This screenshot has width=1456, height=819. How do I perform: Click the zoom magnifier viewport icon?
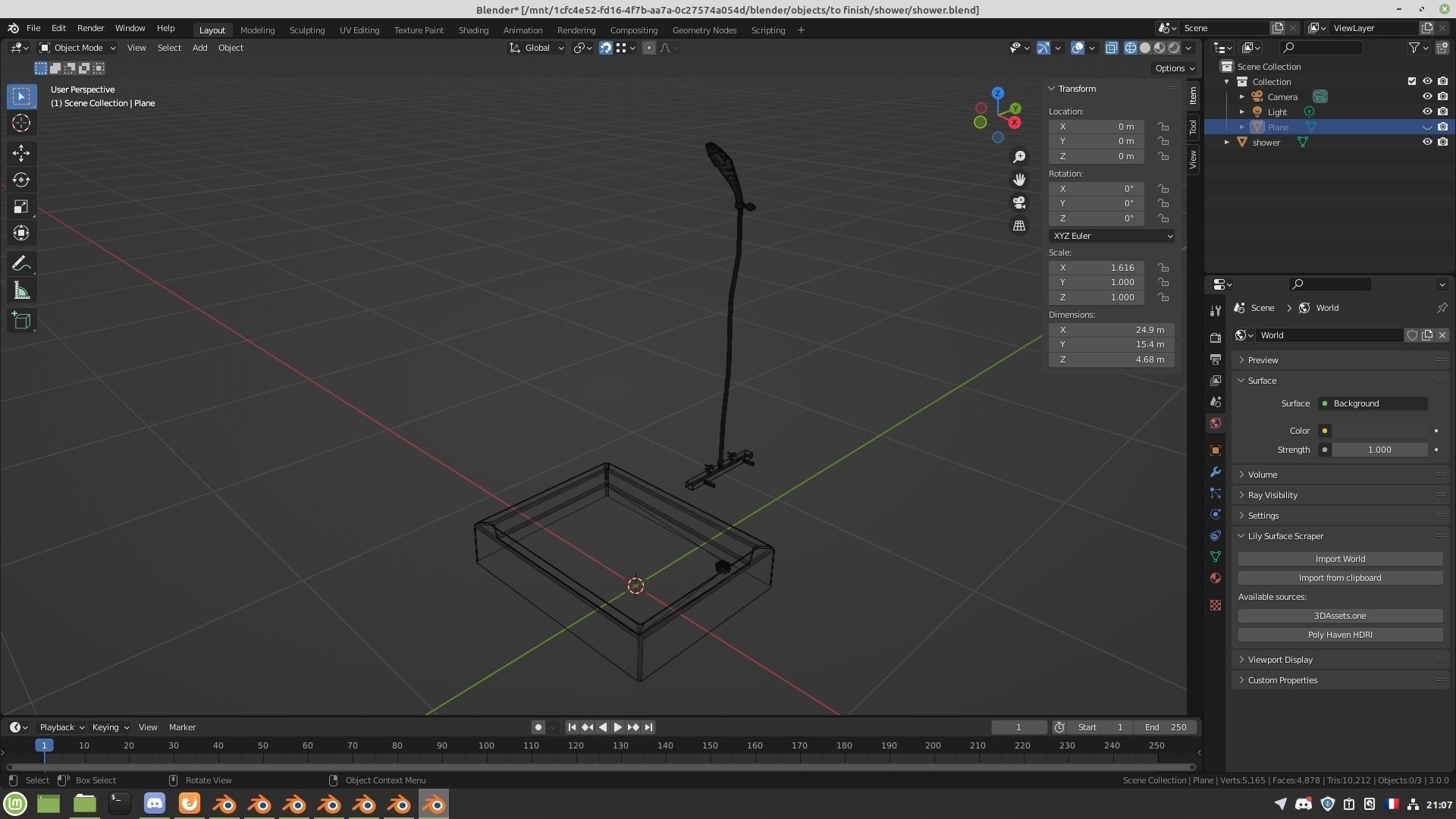pyautogui.click(x=1019, y=156)
